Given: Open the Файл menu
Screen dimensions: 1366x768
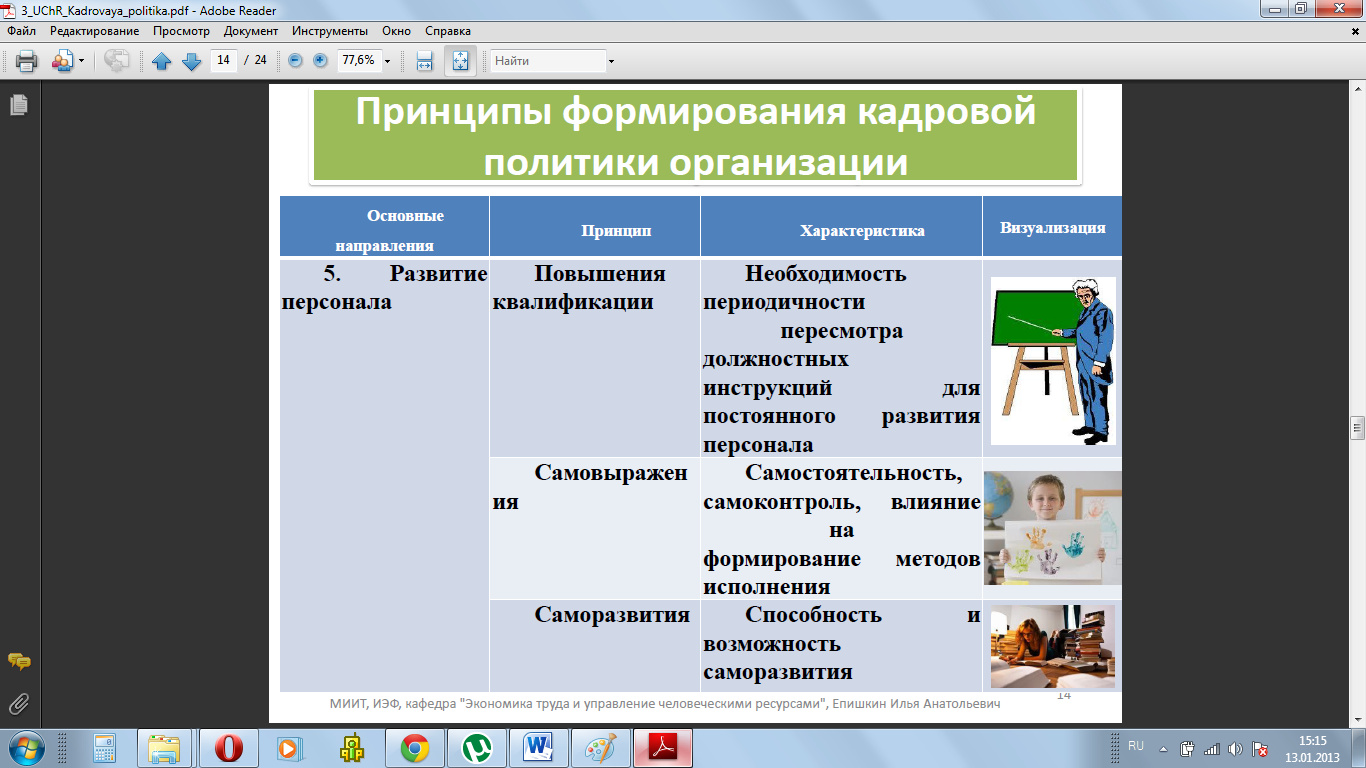Looking at the screenshot, I should pos(21,31).
